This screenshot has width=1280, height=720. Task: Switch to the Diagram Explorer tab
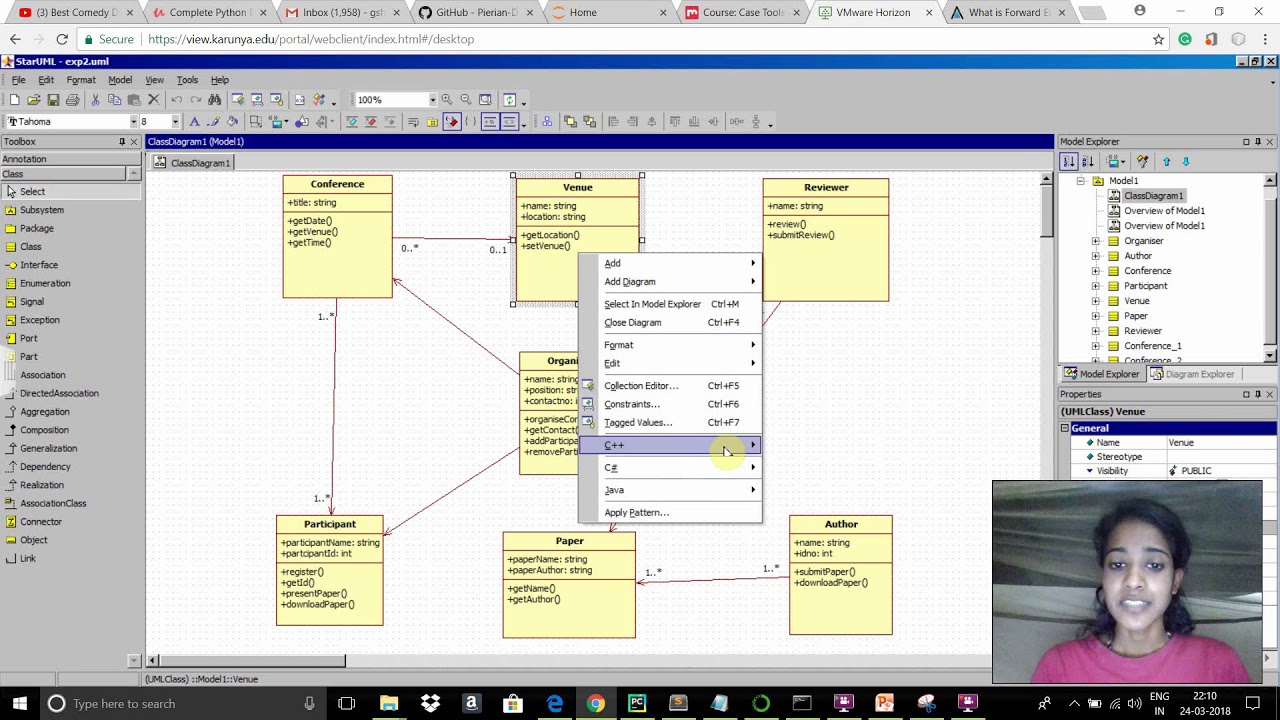(x=1191, y=374)
